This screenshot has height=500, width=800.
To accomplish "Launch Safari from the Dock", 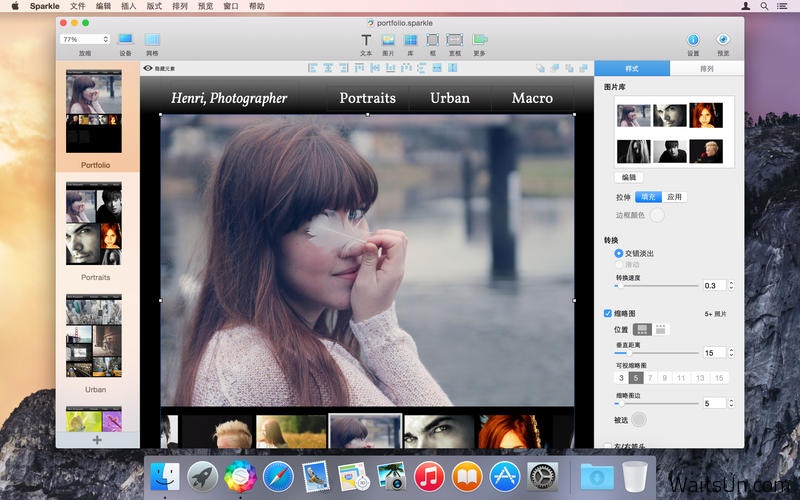I will (x=278, y=477).
